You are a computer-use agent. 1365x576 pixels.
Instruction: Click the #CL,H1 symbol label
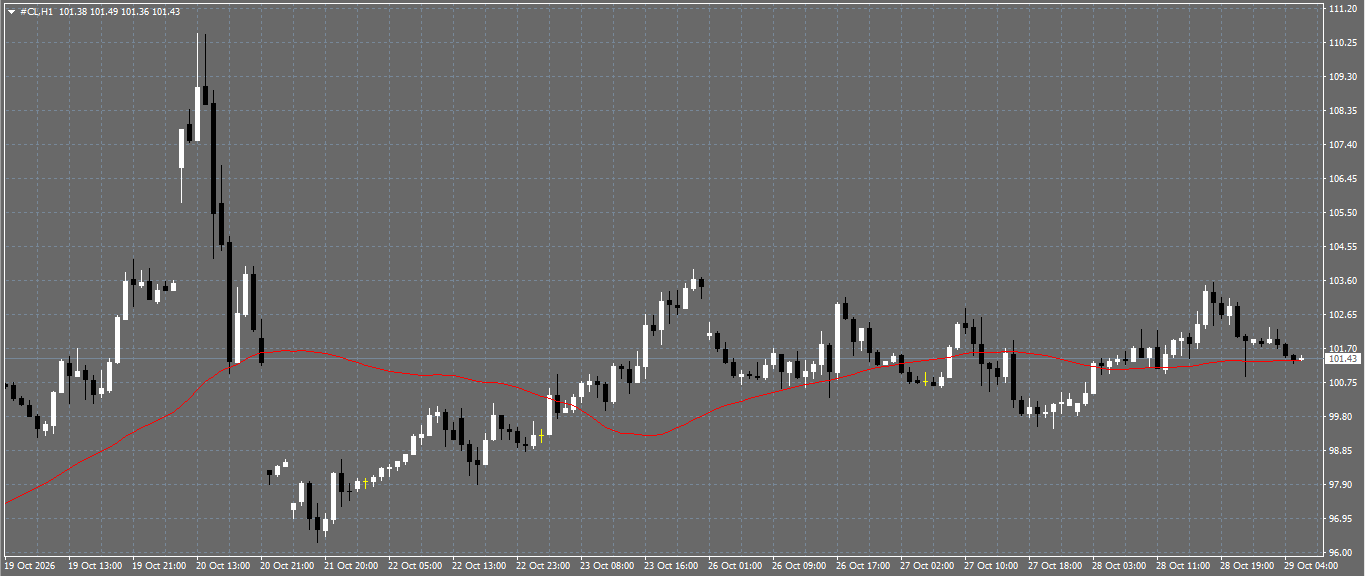tap(36, 11)
